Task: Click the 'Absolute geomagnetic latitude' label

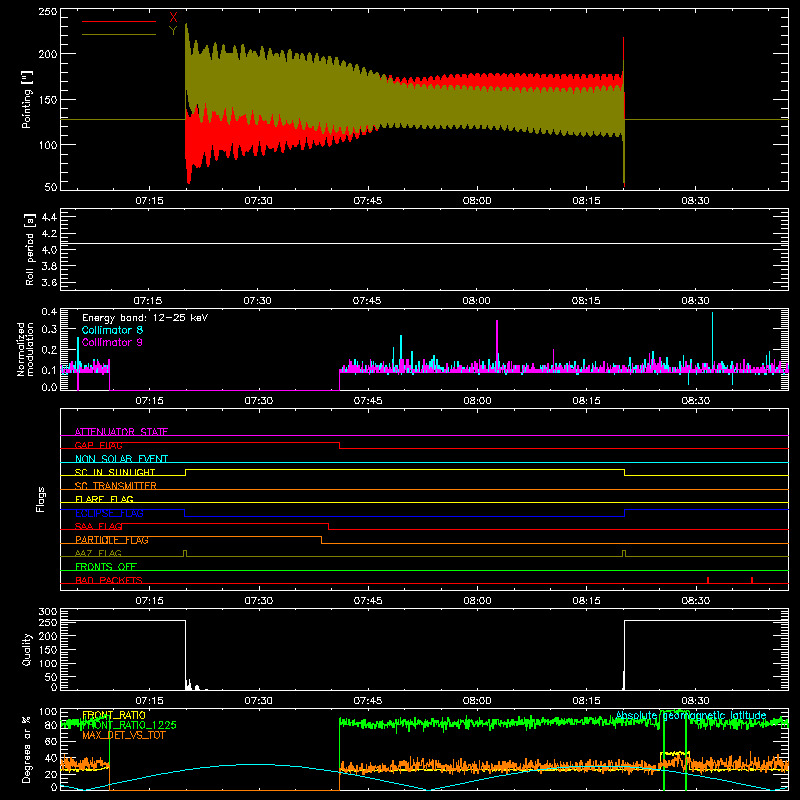Action: [x=691, y=715]
